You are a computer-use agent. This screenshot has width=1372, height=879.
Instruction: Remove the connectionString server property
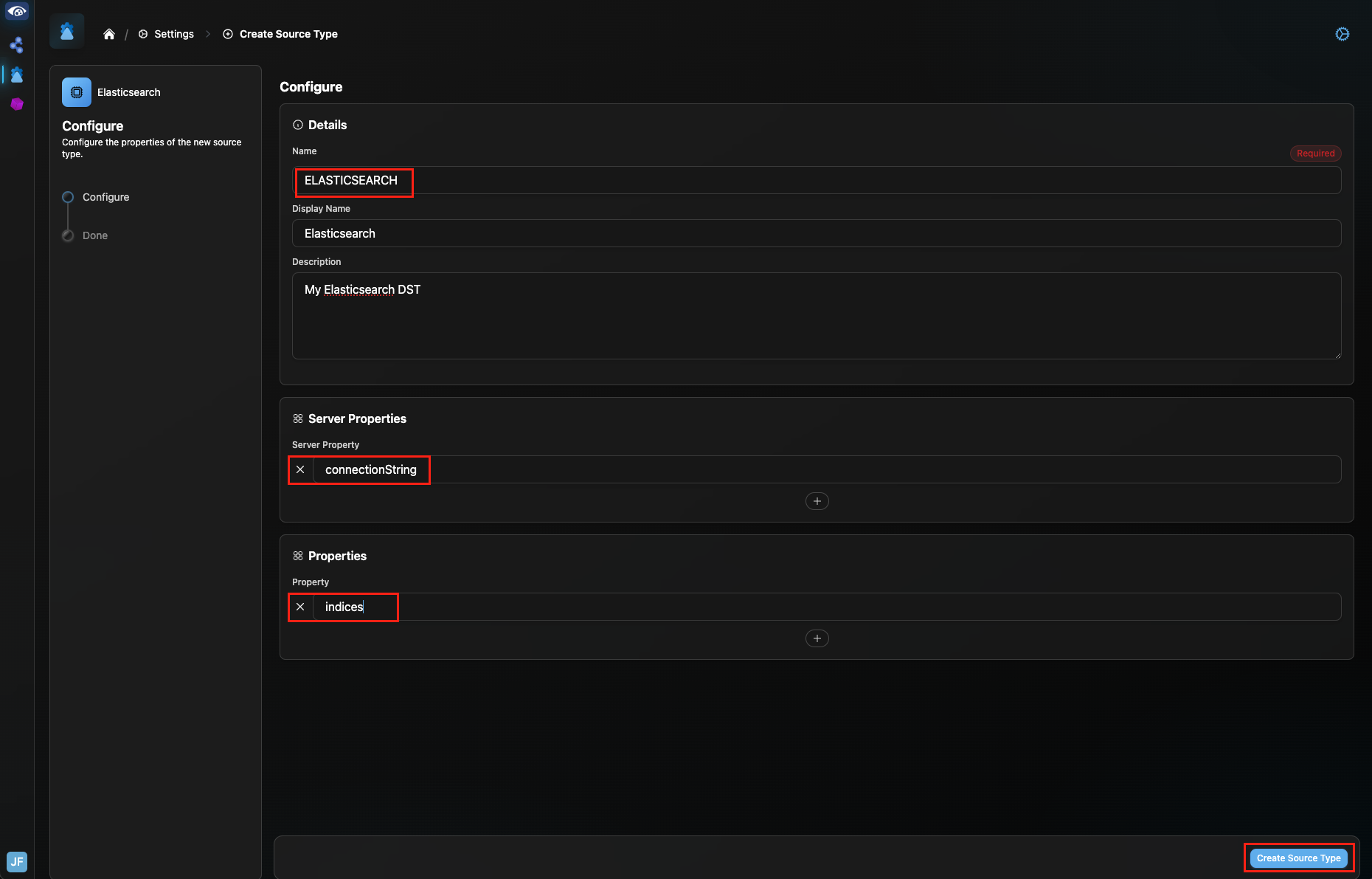pos(300,469)
